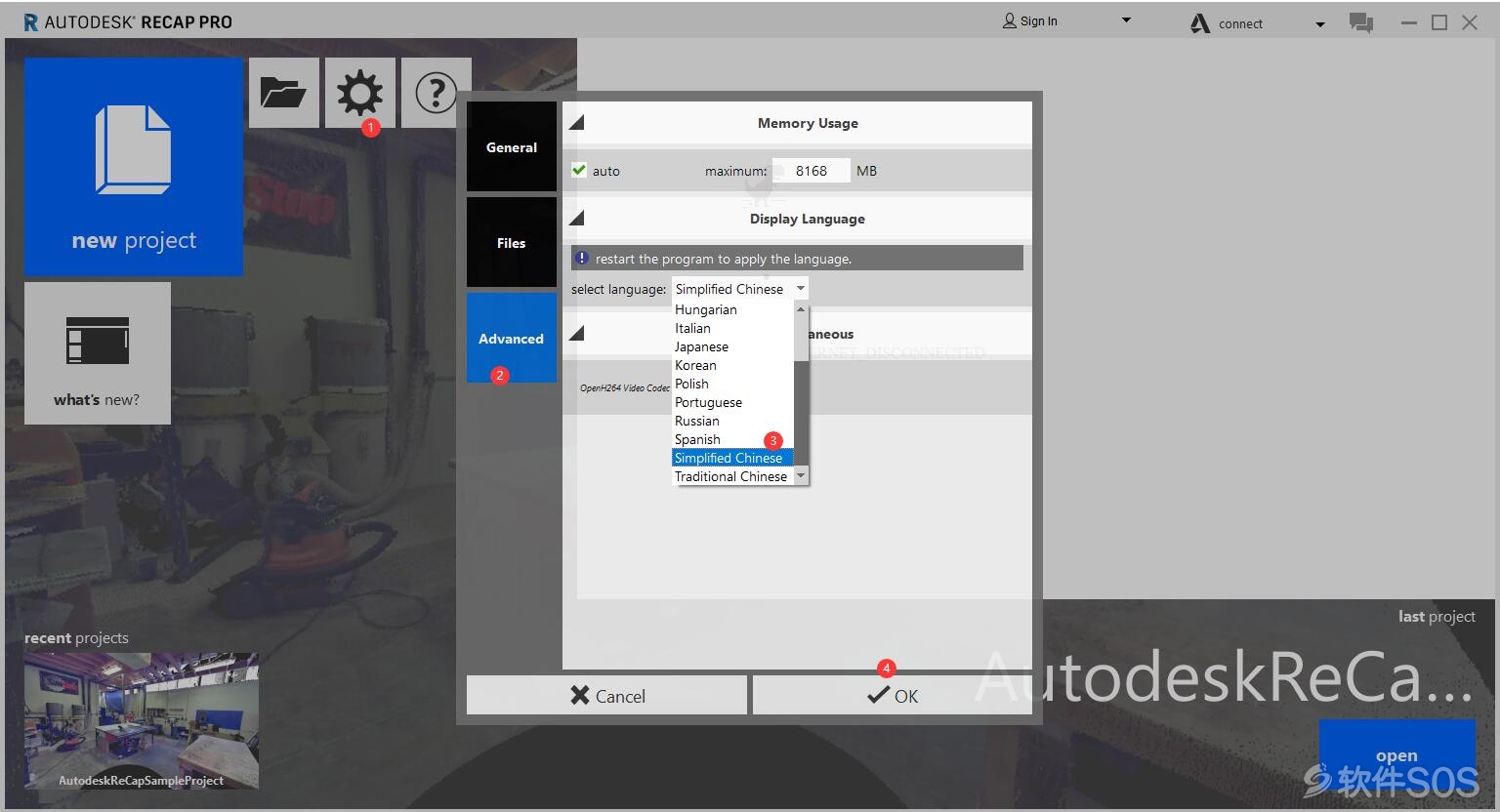Viewport: 1500px width, 812px height.
Task: Click the maximum memory input field
Action: click(811, 171)
